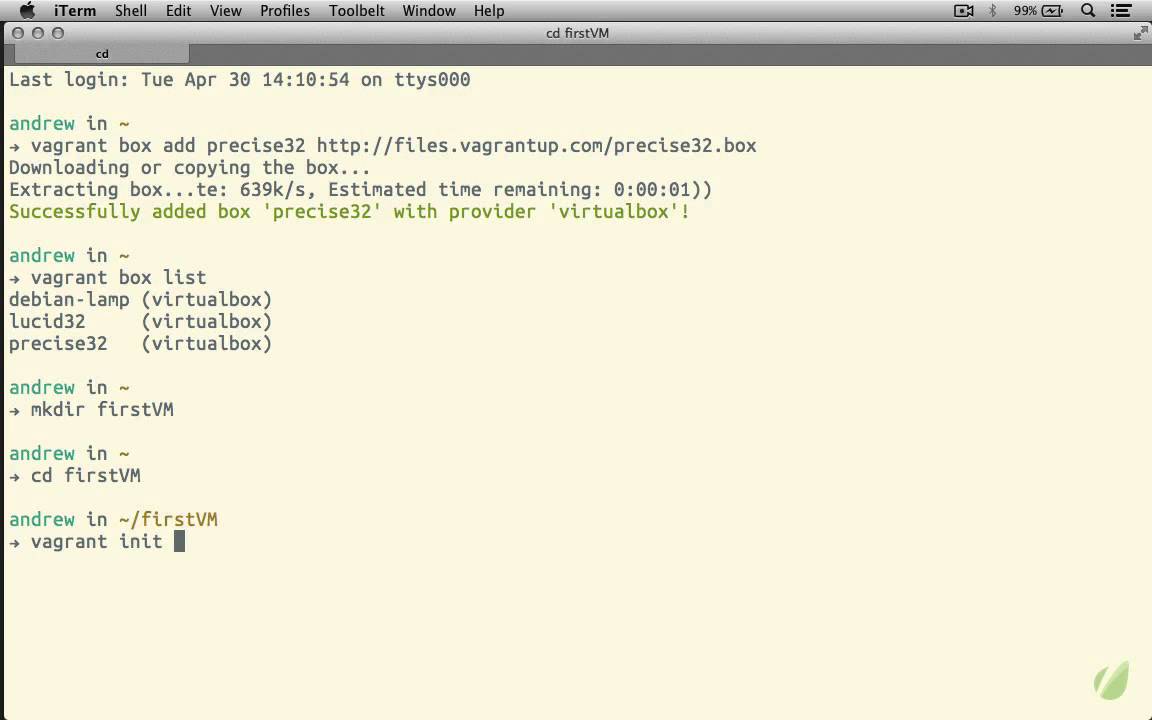Click the screen recording camera icon
Screen dimensions: 1152x720
pos(964,11)
